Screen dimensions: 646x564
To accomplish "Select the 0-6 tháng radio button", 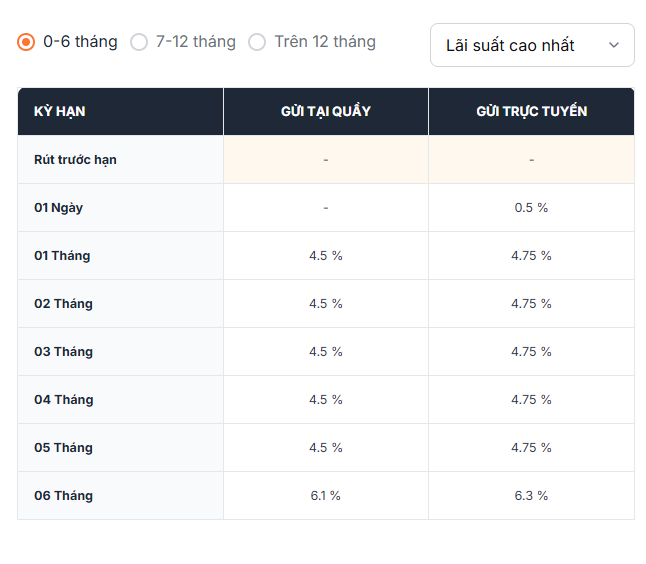I will [x=26, y=42].
